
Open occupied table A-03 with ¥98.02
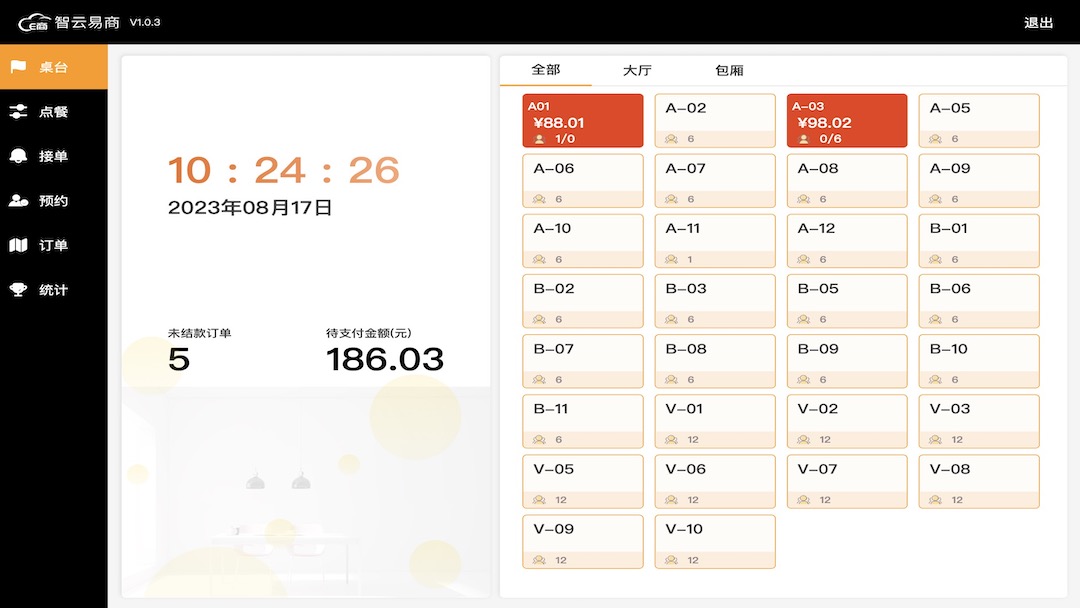pos(846,121)
